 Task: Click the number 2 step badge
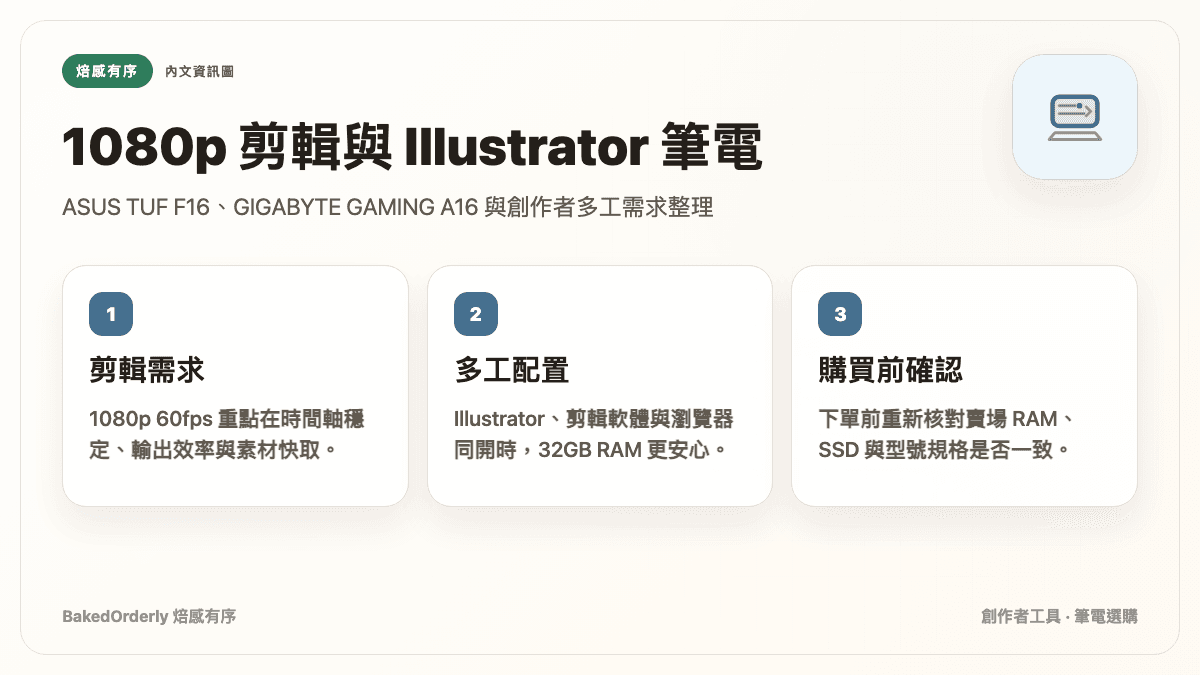click(476, 314)
